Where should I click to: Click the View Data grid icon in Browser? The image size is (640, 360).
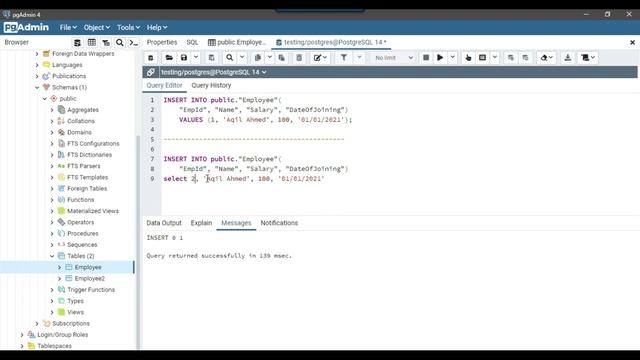92,42
